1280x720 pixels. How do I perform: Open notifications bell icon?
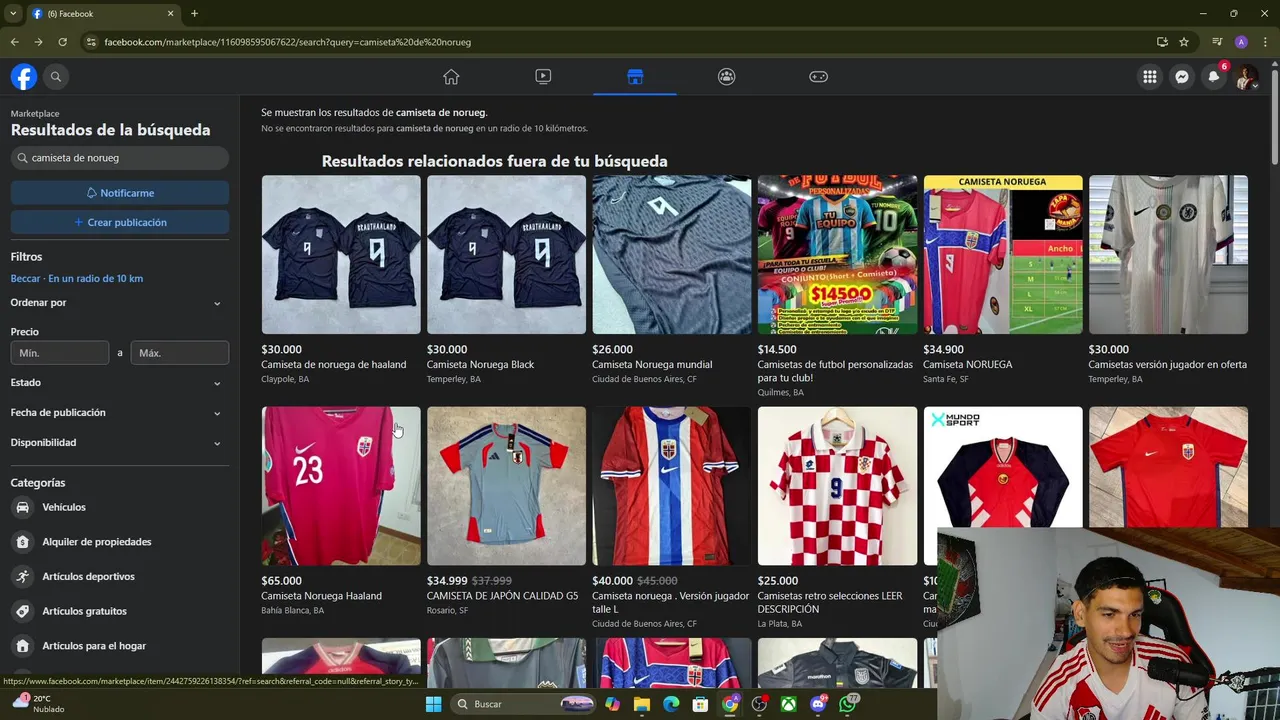point(1214,76)
